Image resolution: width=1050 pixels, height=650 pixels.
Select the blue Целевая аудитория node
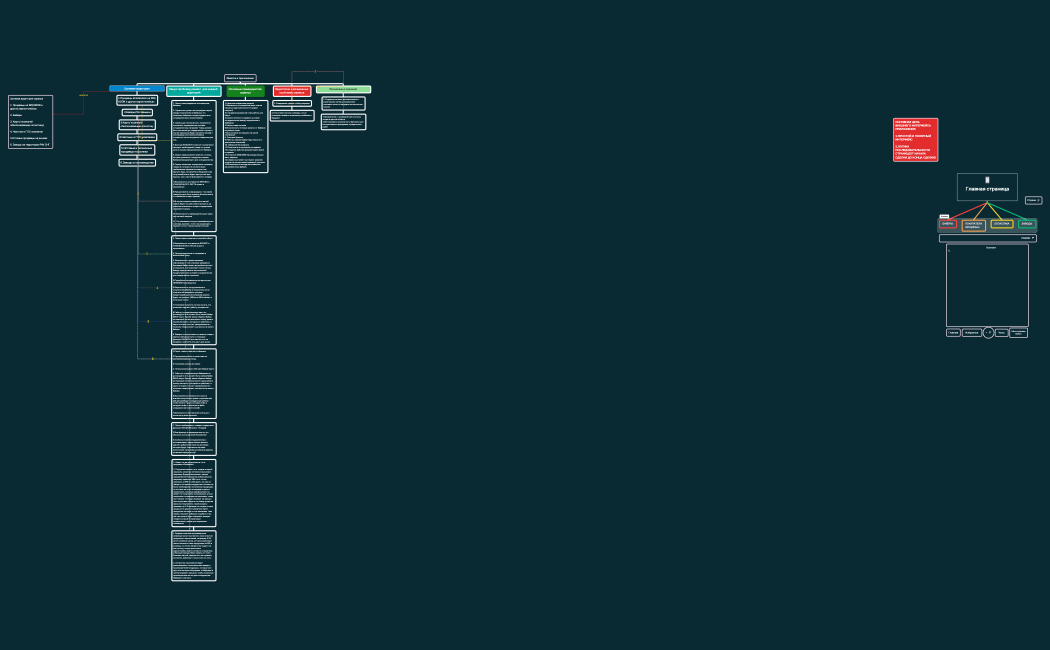[137, 89]
